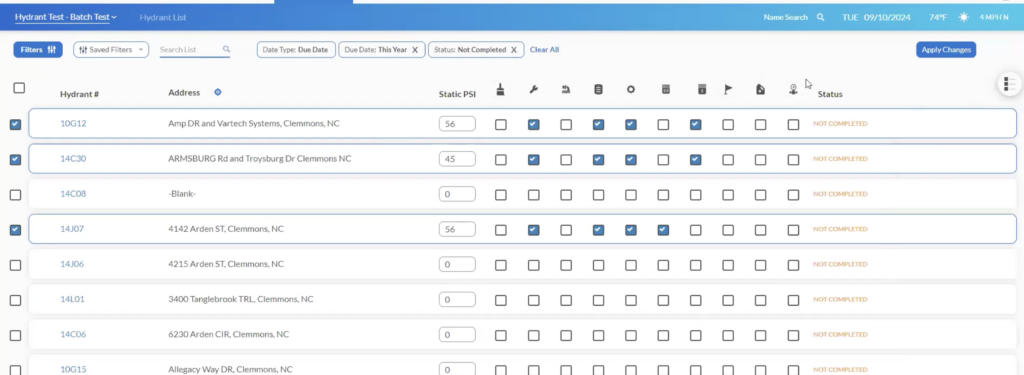Click the Static PSI field for 14J06
Screen dimensions: 1024x375
pyautogui.click(x=457, y=265)
